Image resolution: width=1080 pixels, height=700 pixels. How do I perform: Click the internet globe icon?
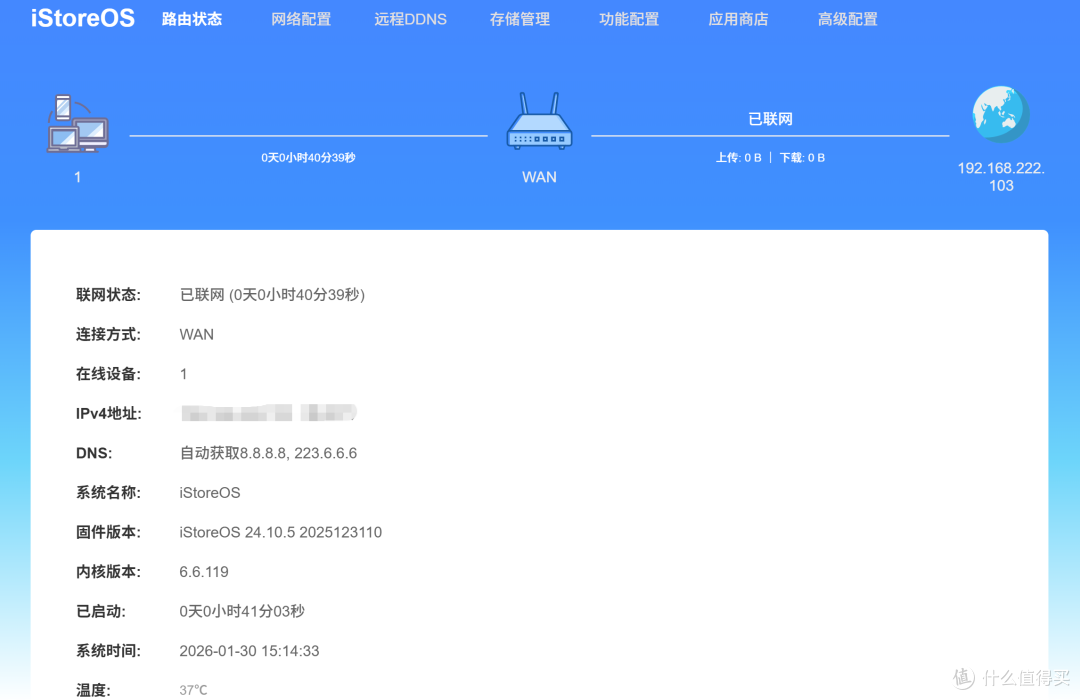point(1001,114)
